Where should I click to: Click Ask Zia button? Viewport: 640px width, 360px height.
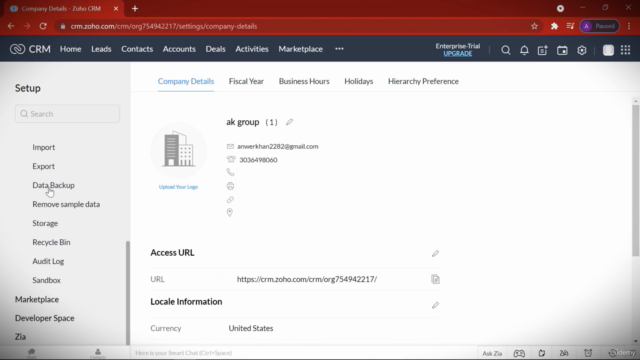coord(492,353)
